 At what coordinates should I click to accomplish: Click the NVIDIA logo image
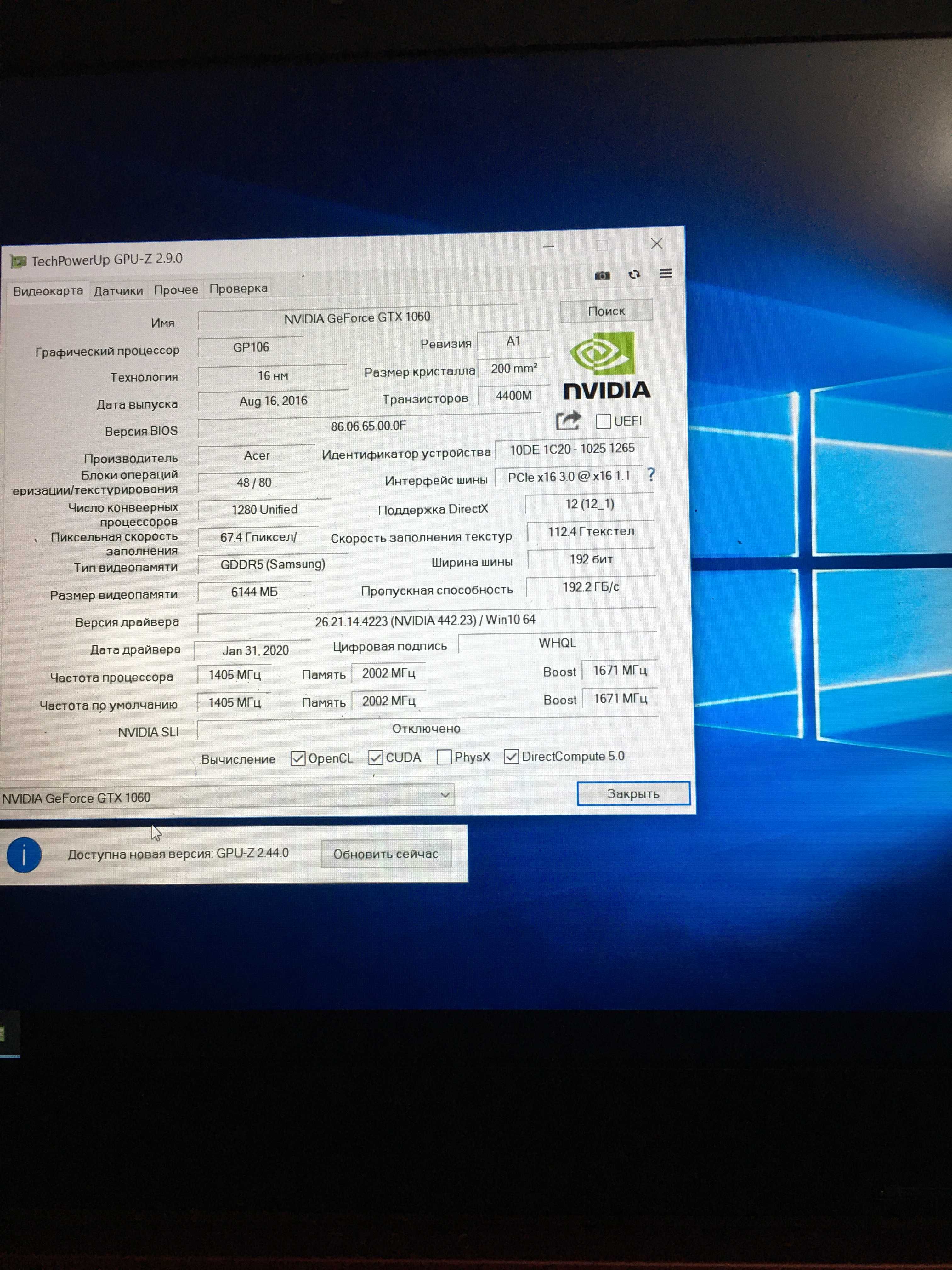coord(607,365)
